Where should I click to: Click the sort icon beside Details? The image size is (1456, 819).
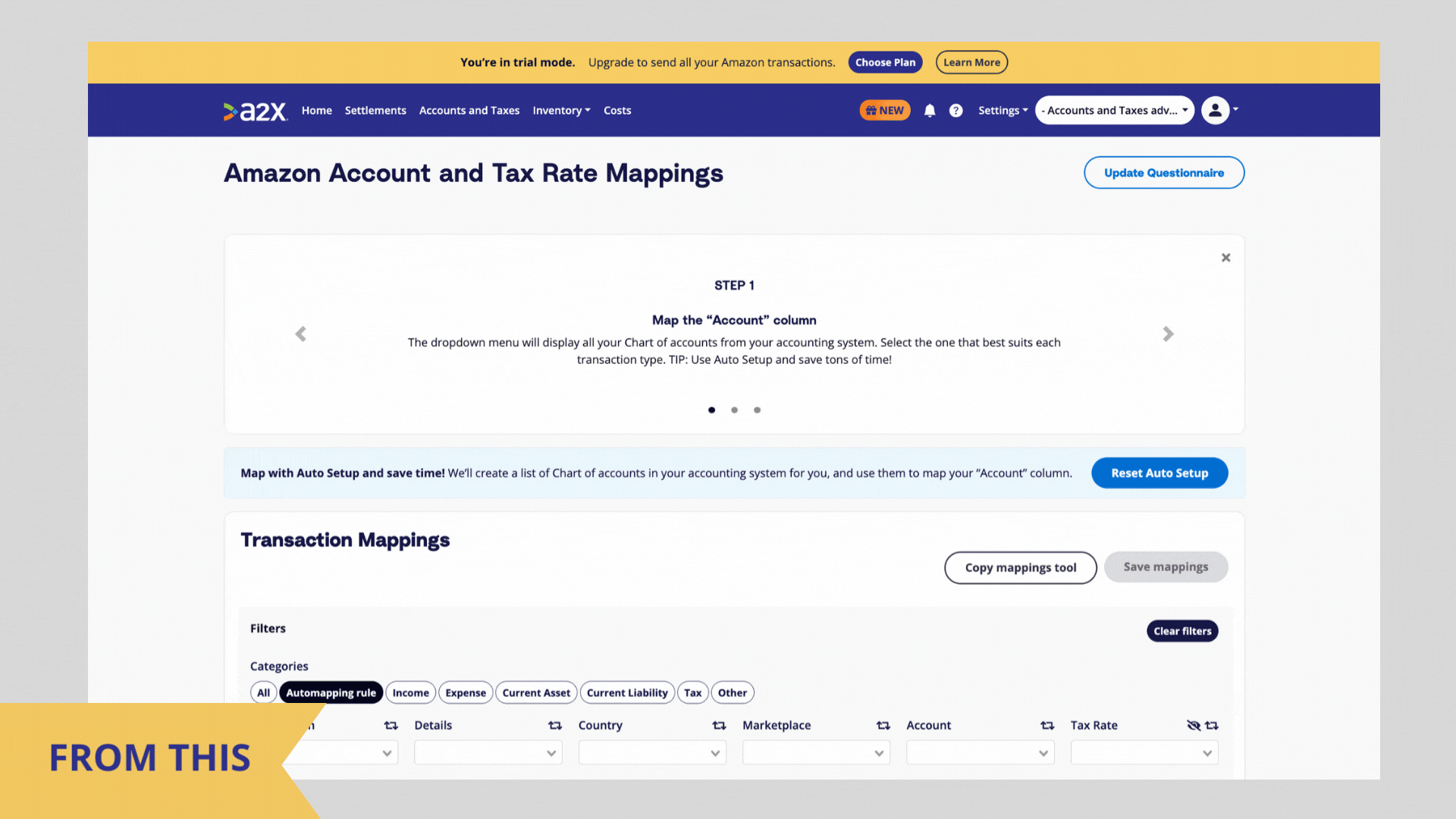coord(555,726)
